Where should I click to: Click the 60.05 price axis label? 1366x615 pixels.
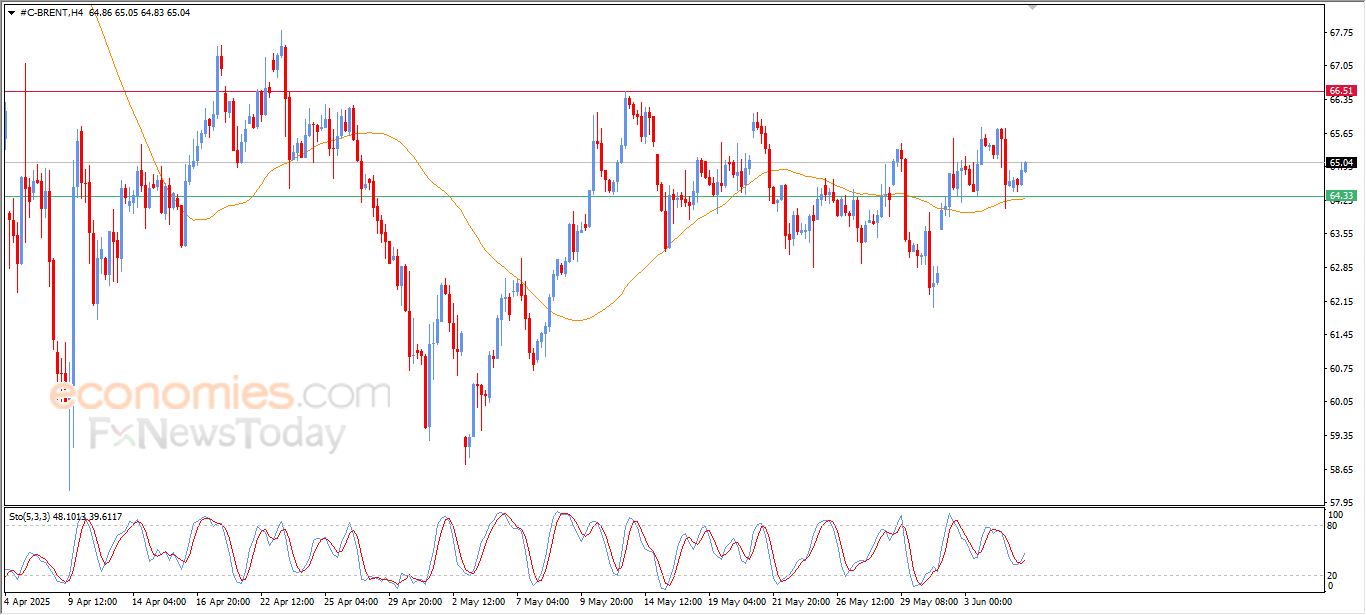(1341, 401)
